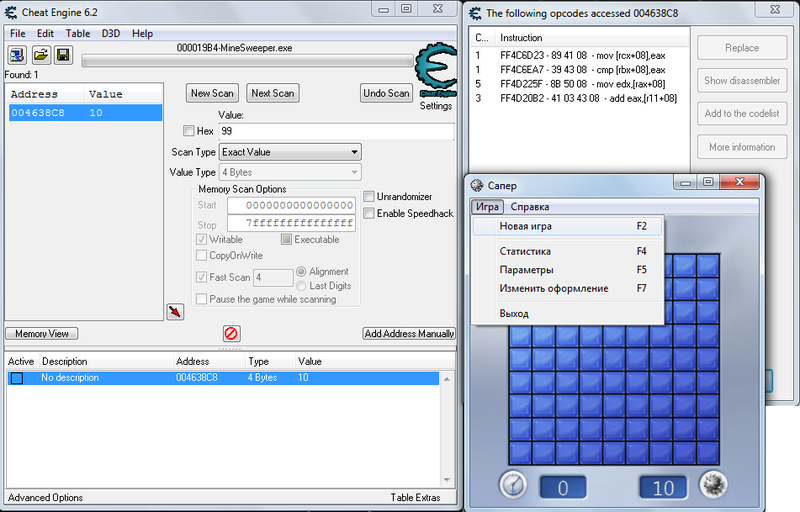Open the File menu
The width and height of the screenshot is (800, 512).
(x=17, y=33)
